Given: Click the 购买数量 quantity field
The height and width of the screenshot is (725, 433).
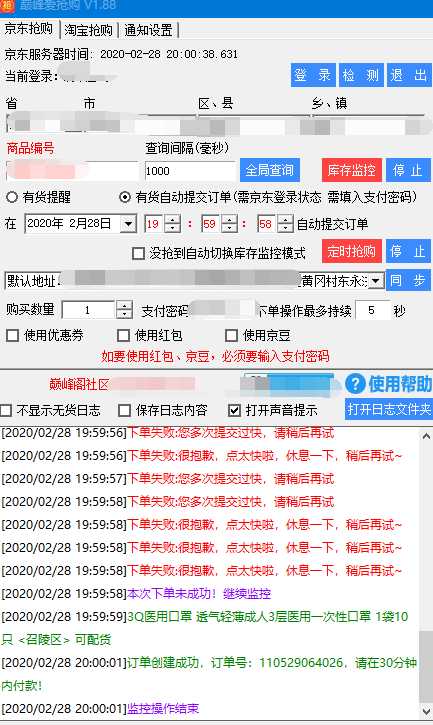Looking at the screenshot, I should 89,310.
